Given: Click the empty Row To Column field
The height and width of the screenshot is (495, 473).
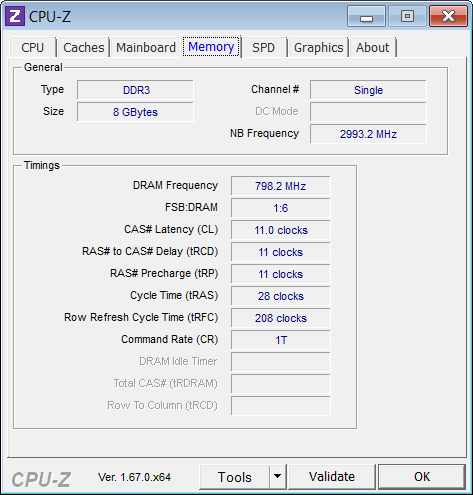Looking at the screenshot, I should tap(281, 406).
